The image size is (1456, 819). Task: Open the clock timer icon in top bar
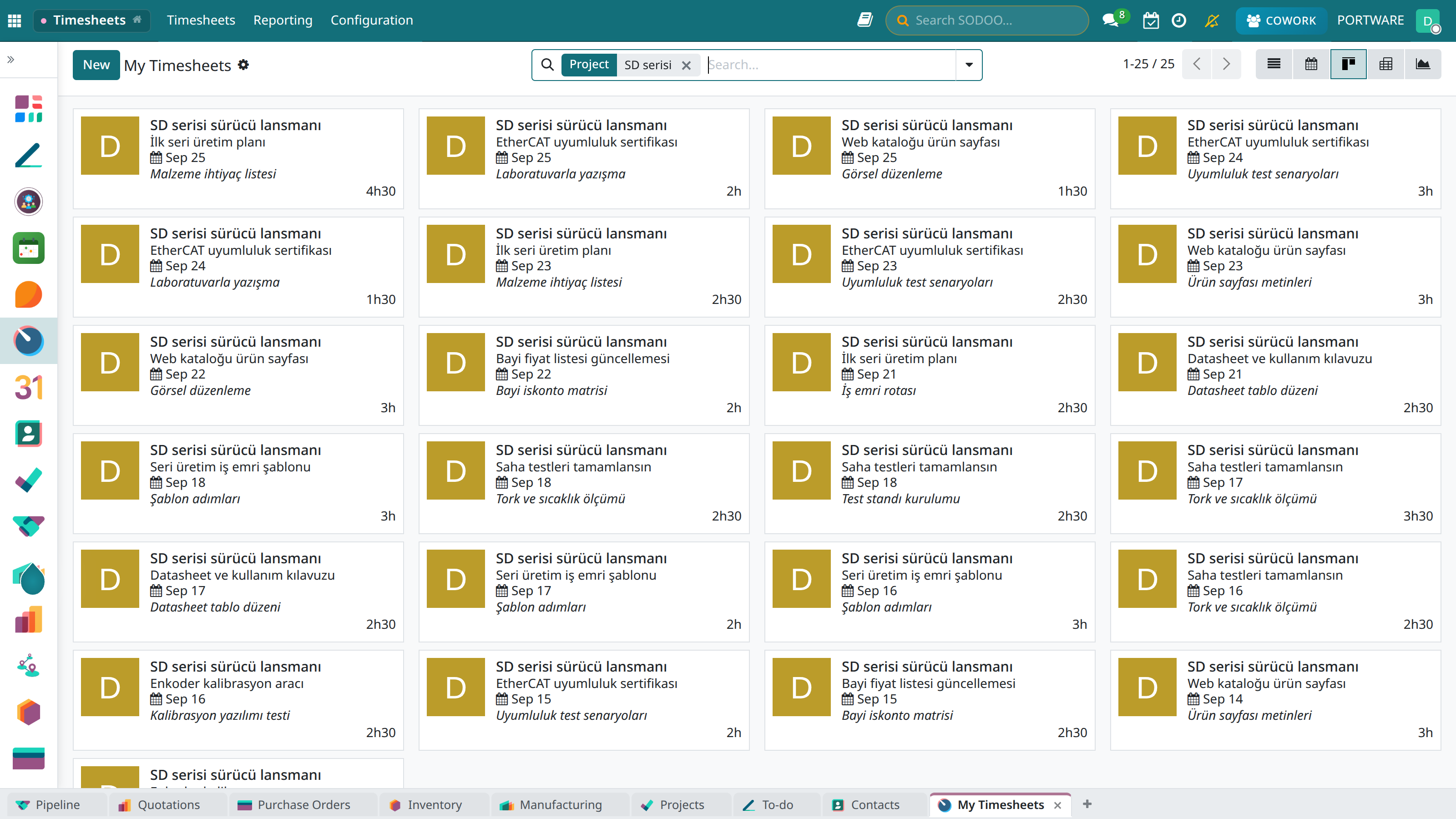tap(1179, 20)
